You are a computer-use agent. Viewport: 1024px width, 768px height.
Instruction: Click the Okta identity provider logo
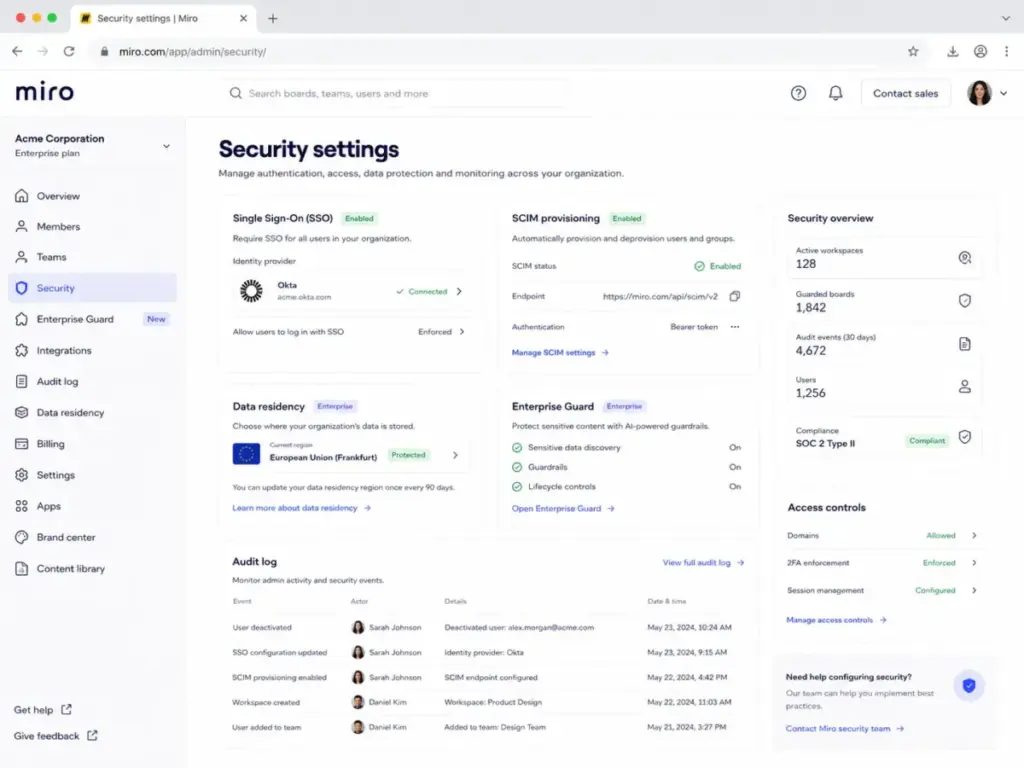click(x=251, y=291)
